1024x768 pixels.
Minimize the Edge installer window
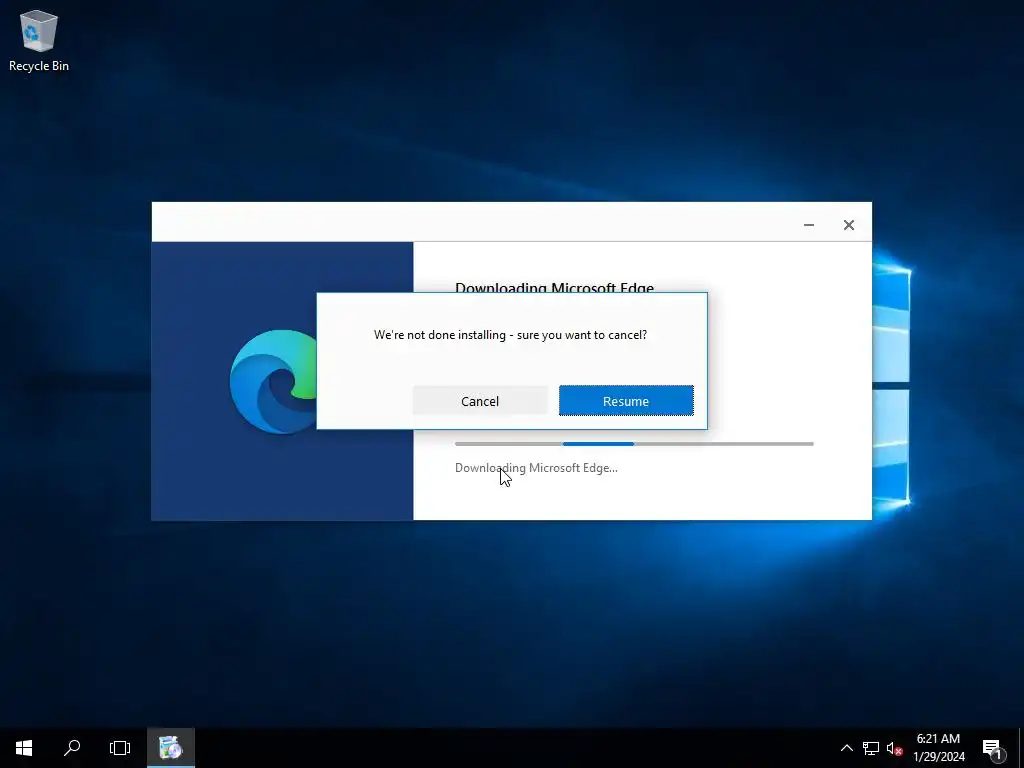(808, 225)
